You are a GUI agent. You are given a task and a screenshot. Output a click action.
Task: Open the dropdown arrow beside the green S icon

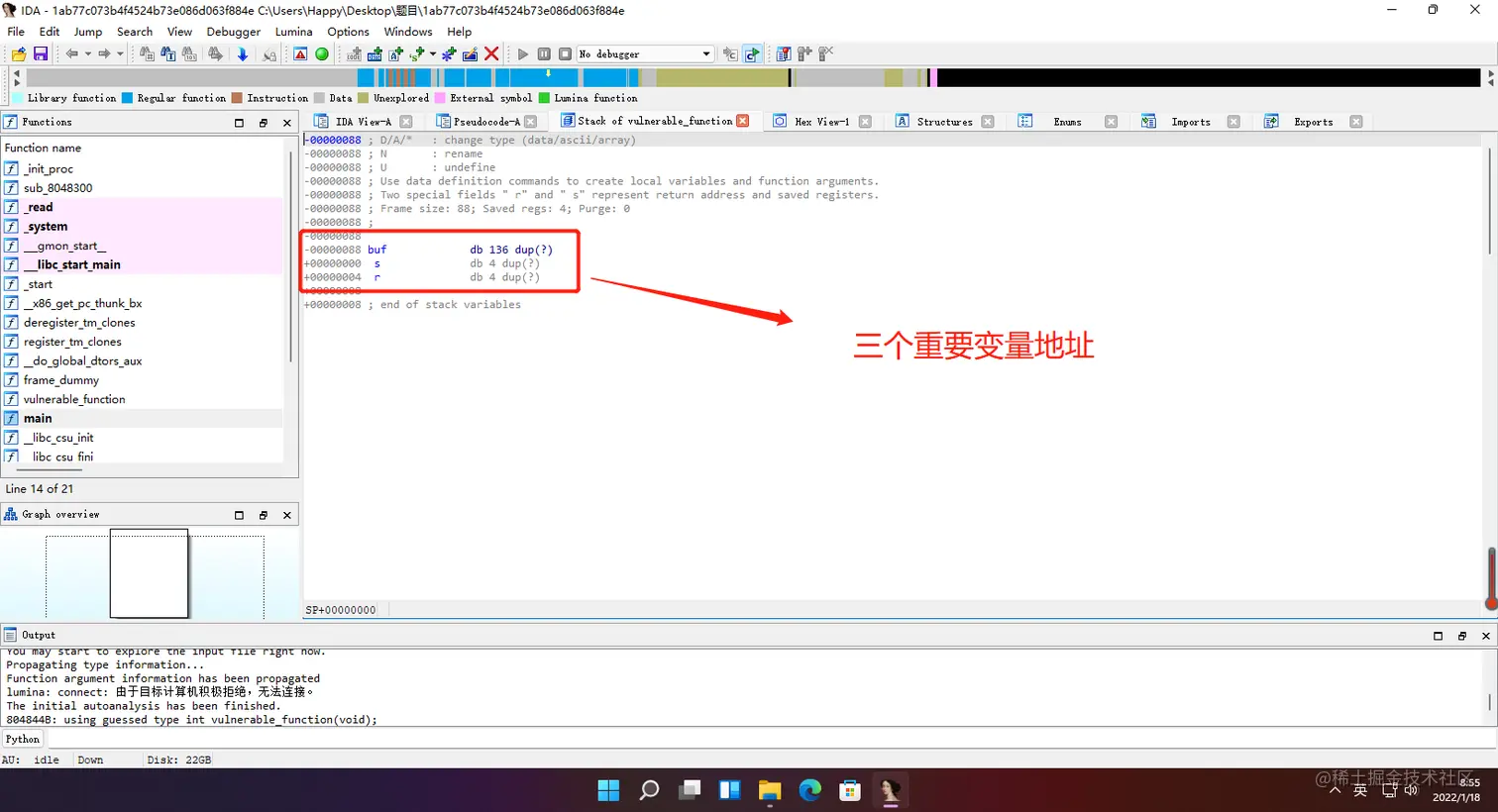click(x=433, y=53)
